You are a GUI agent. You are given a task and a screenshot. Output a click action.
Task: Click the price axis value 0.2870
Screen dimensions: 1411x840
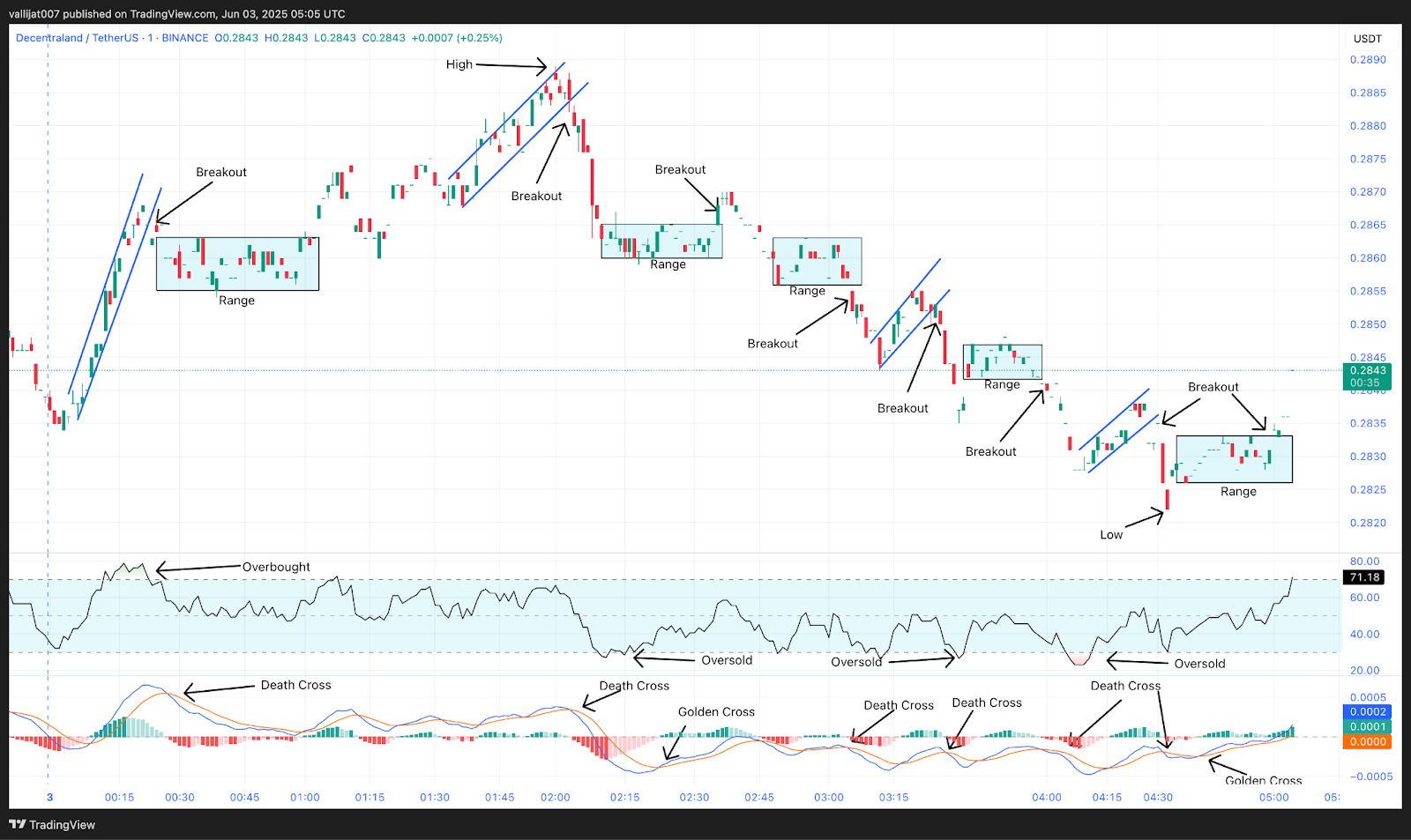pyautogui.click(x=1368, y=192)
